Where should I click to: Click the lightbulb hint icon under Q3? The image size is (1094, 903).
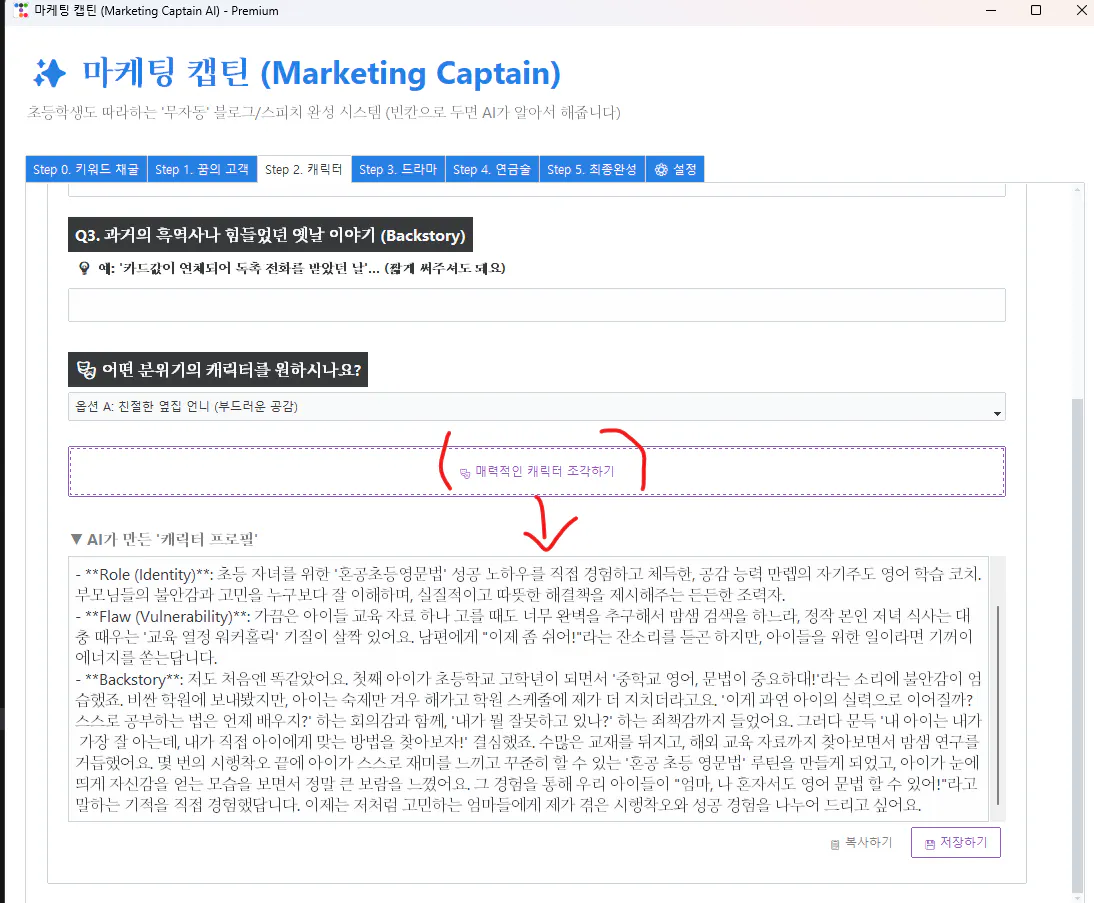[x=84, y=268]
